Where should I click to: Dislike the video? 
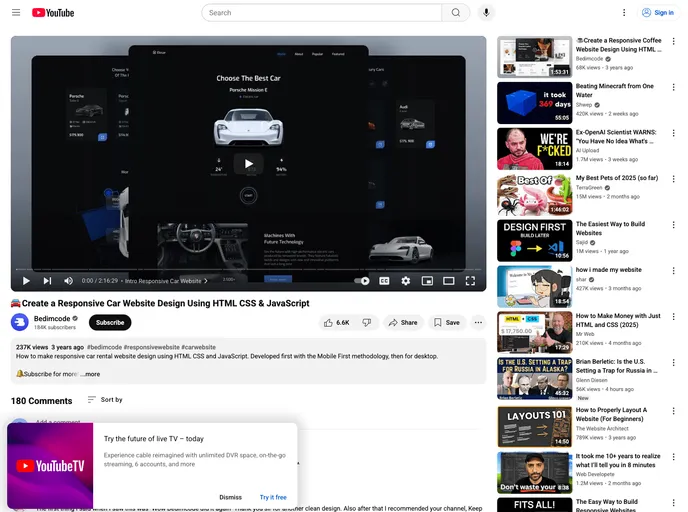click(367, 322)
